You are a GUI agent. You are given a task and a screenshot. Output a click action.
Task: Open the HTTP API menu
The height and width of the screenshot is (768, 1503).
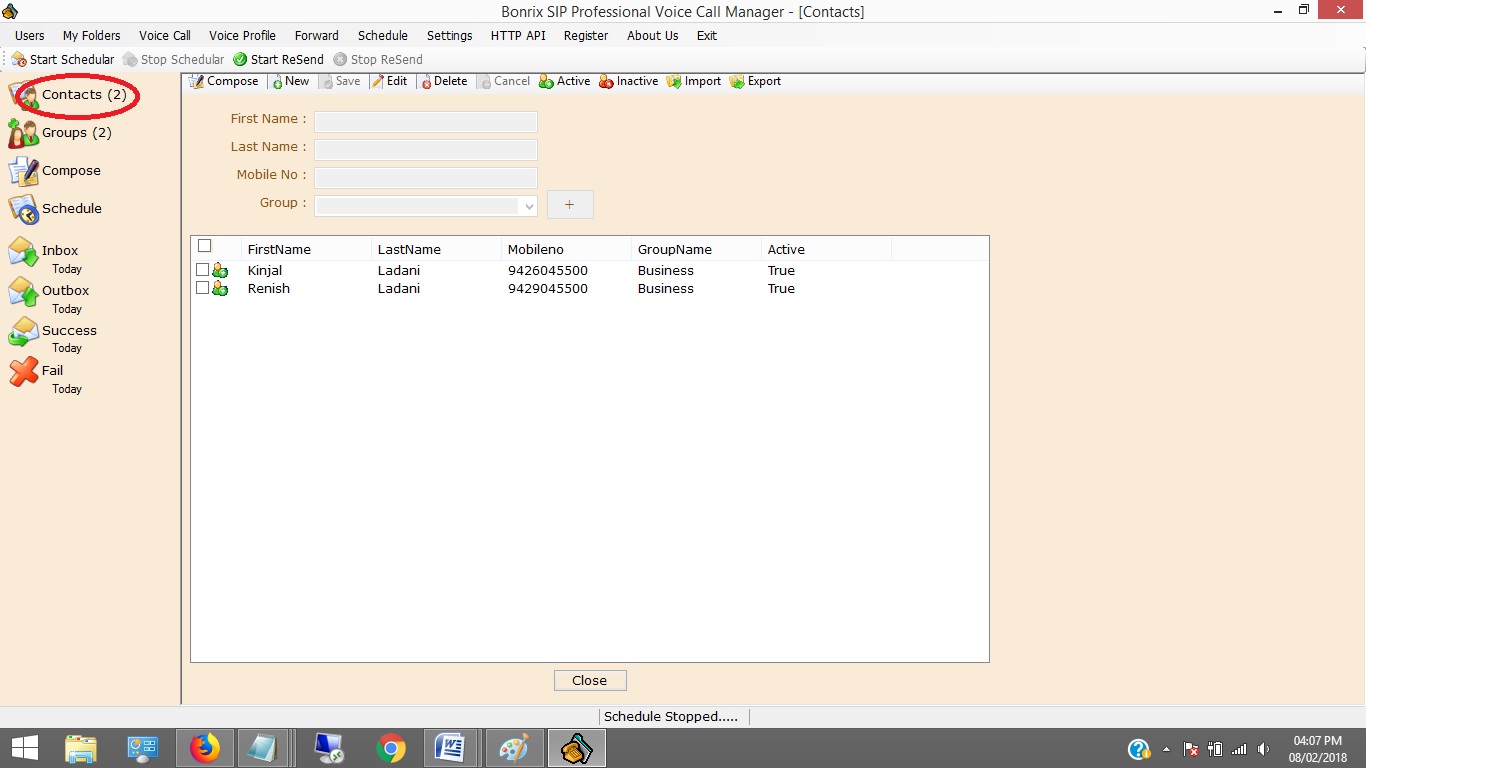tap(518, 35)
